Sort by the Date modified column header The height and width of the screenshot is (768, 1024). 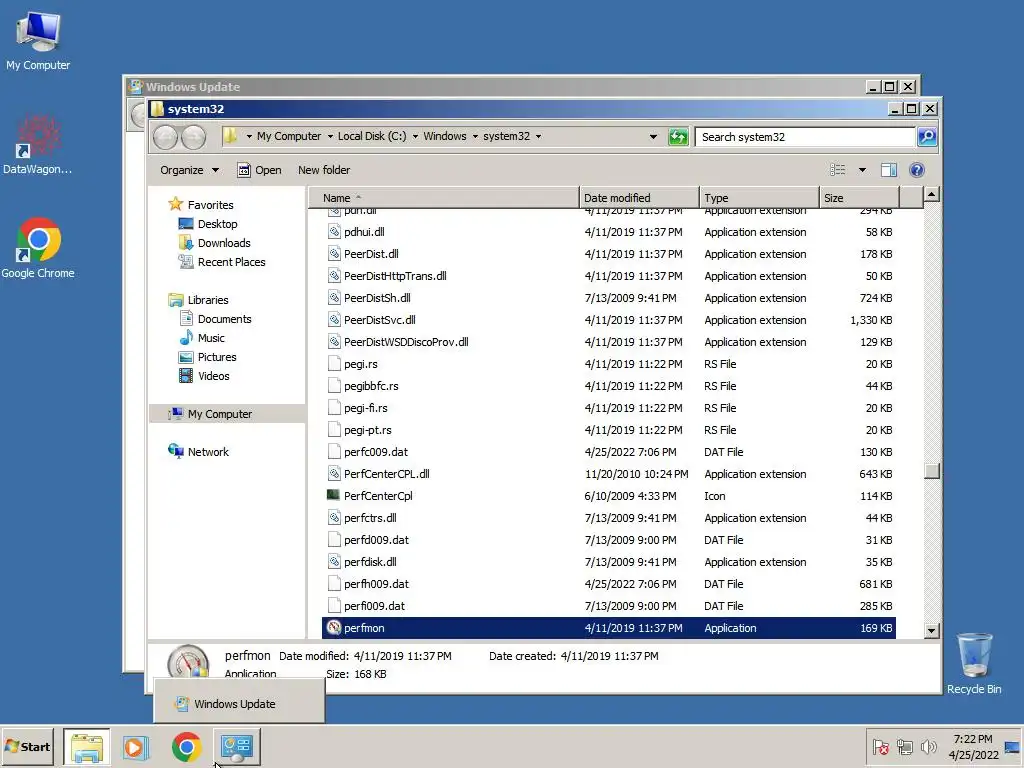click(x=639, y=197)
